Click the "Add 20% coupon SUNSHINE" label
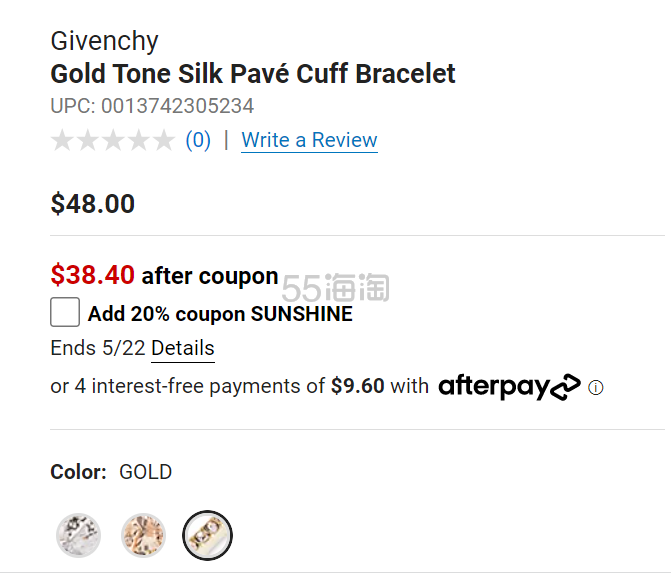The width and height of the screenshot is (671, 576). (x=220, y=314)
